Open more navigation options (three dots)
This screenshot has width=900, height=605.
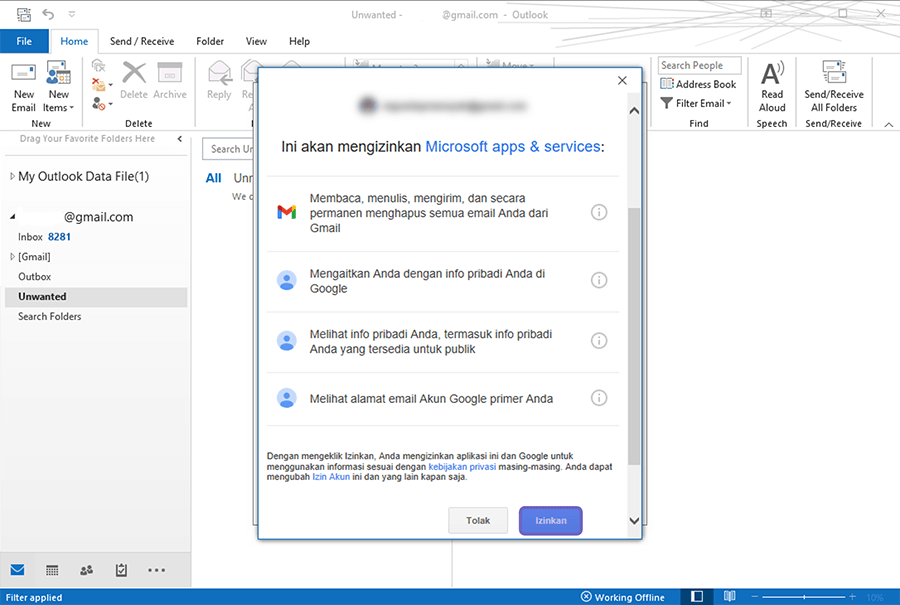coord(156,570)
